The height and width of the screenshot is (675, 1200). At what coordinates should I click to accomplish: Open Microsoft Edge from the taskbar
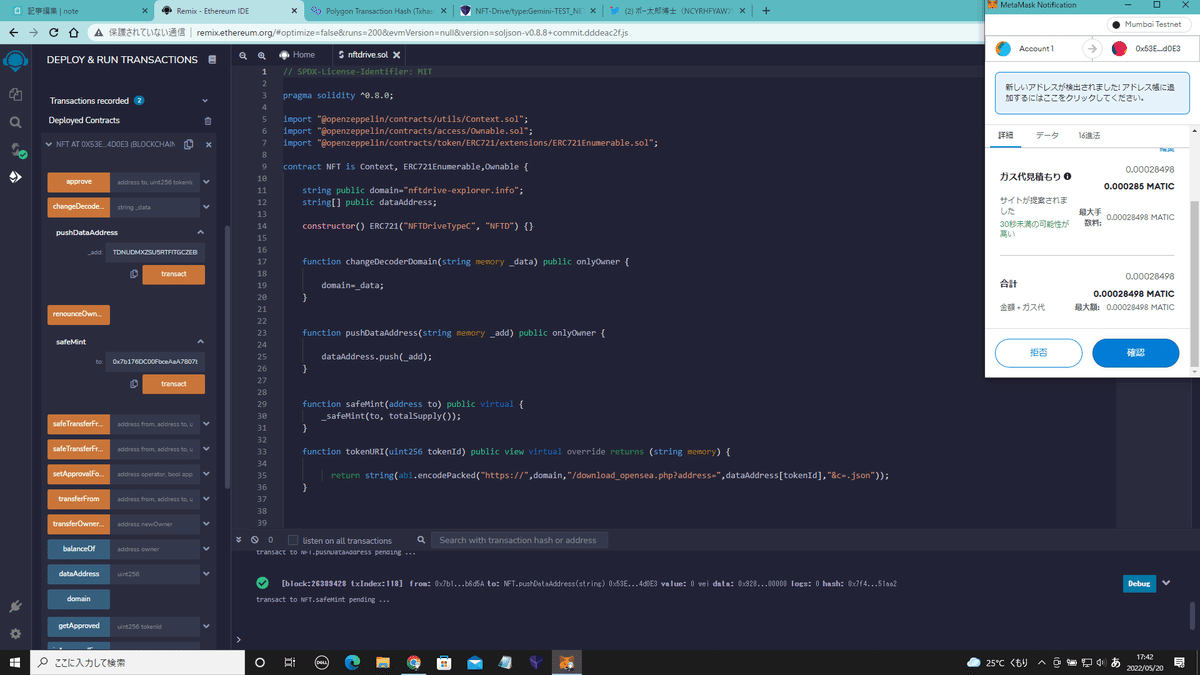coord(352,662)
